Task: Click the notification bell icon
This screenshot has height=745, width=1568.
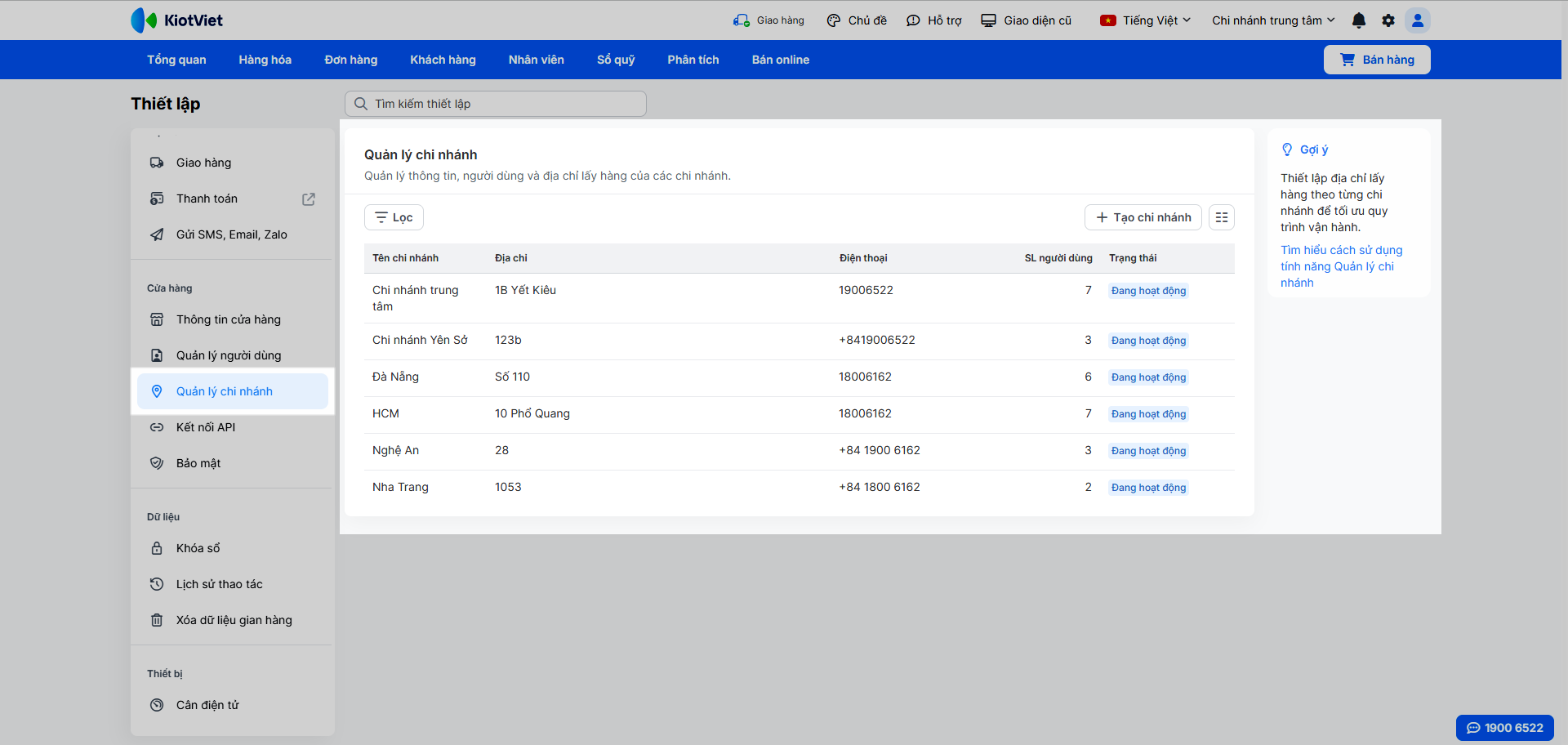Action: point(1359,20)
